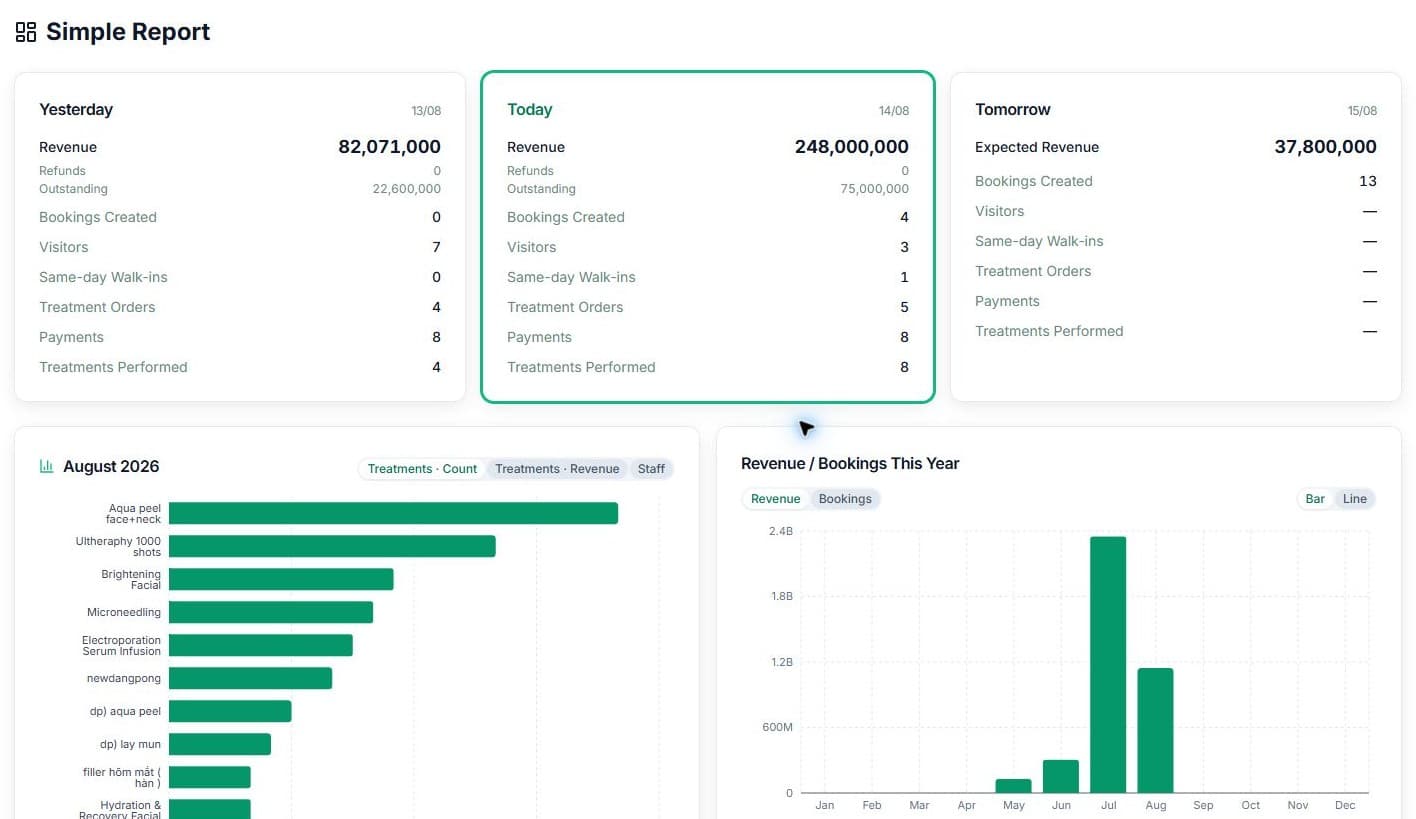
Task: Click the 14/08 date label
Action: tap(894, 111)
